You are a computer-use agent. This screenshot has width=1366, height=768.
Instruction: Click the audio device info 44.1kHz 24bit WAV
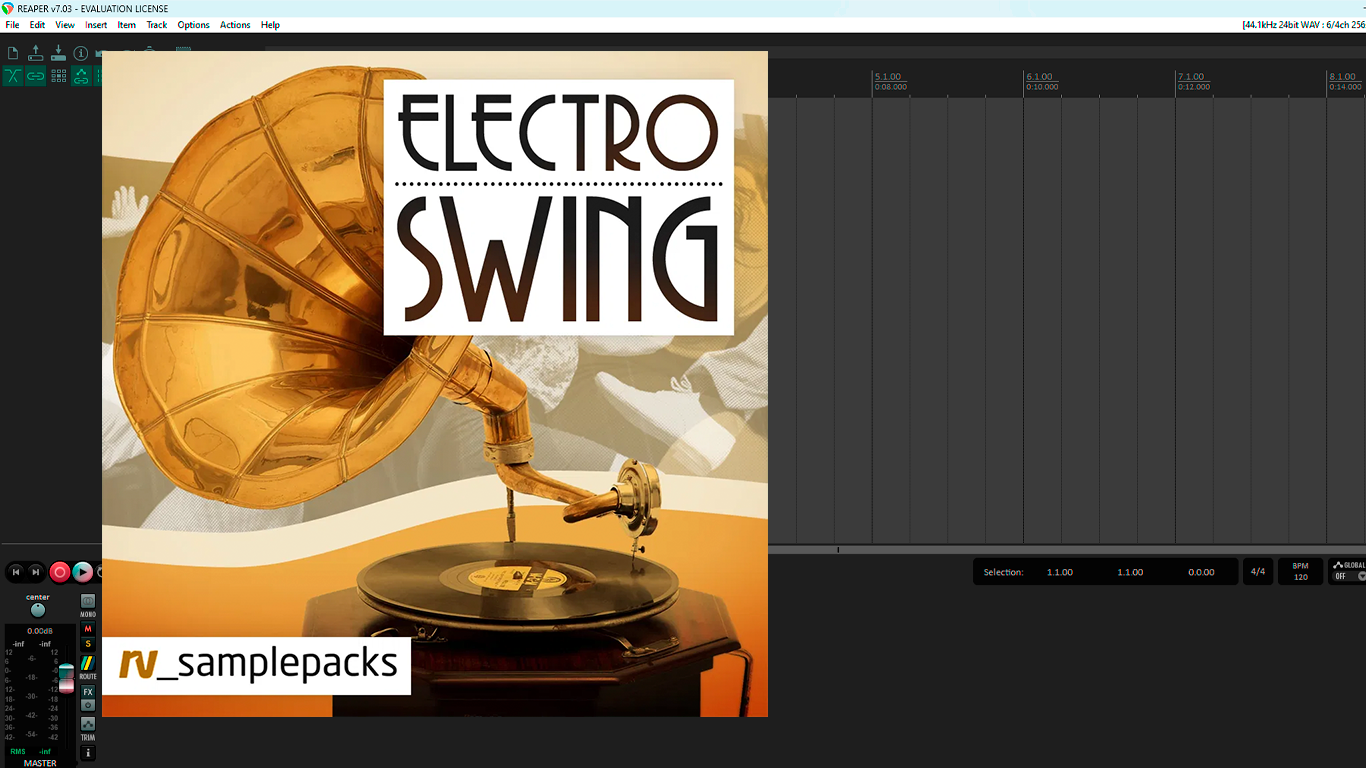pos(1303,25)
